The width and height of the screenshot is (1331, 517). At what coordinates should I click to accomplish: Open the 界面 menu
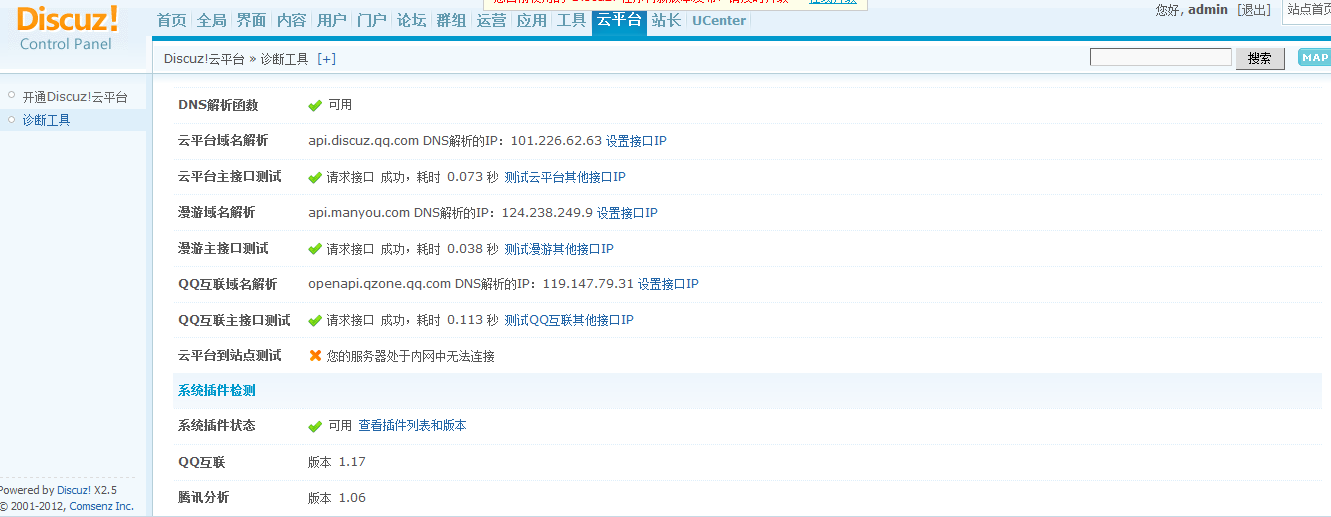[x=252, y=20]
